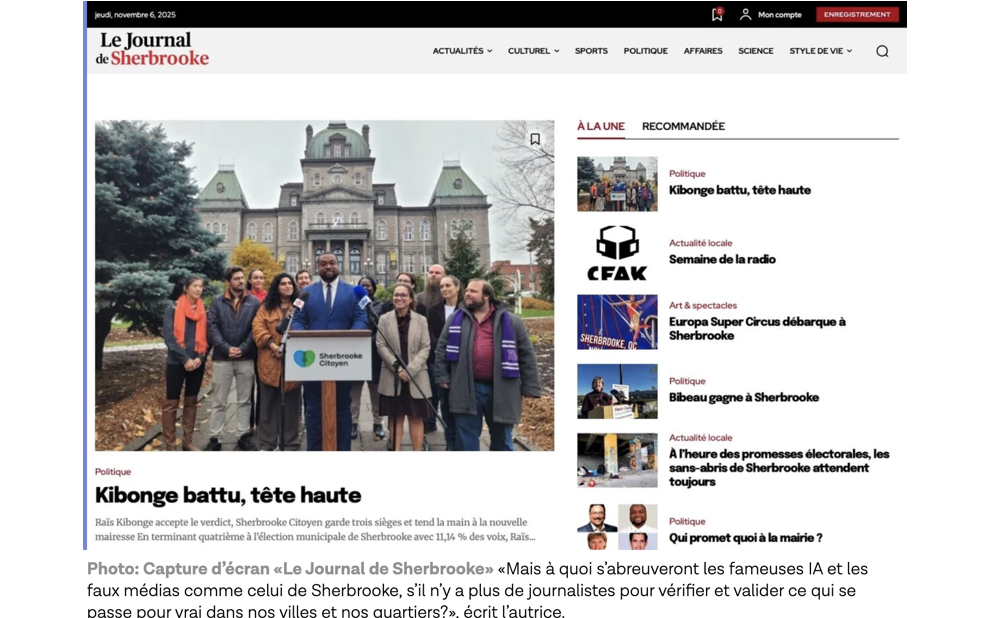Switch to the Recommandée tab

click(x=683, y=126)
